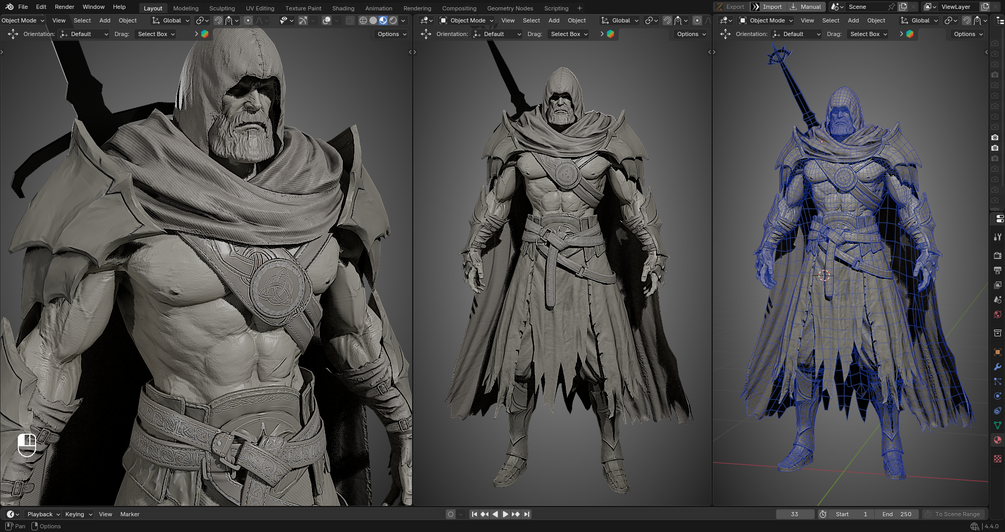Add a new workspace with plus tab
This screenshot has width=1005, height=532.
[x=579, y=8]
